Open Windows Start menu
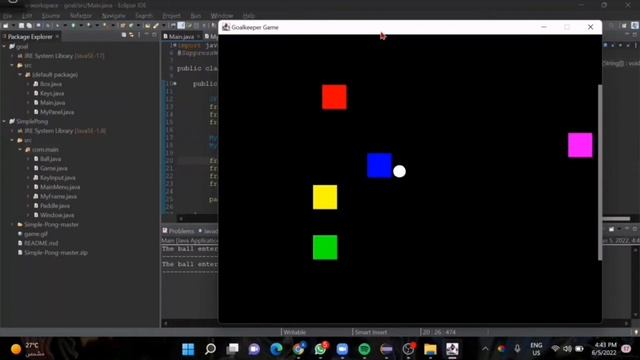The height and width of the screenshot is (360, 640). click(x=188, y=349)
